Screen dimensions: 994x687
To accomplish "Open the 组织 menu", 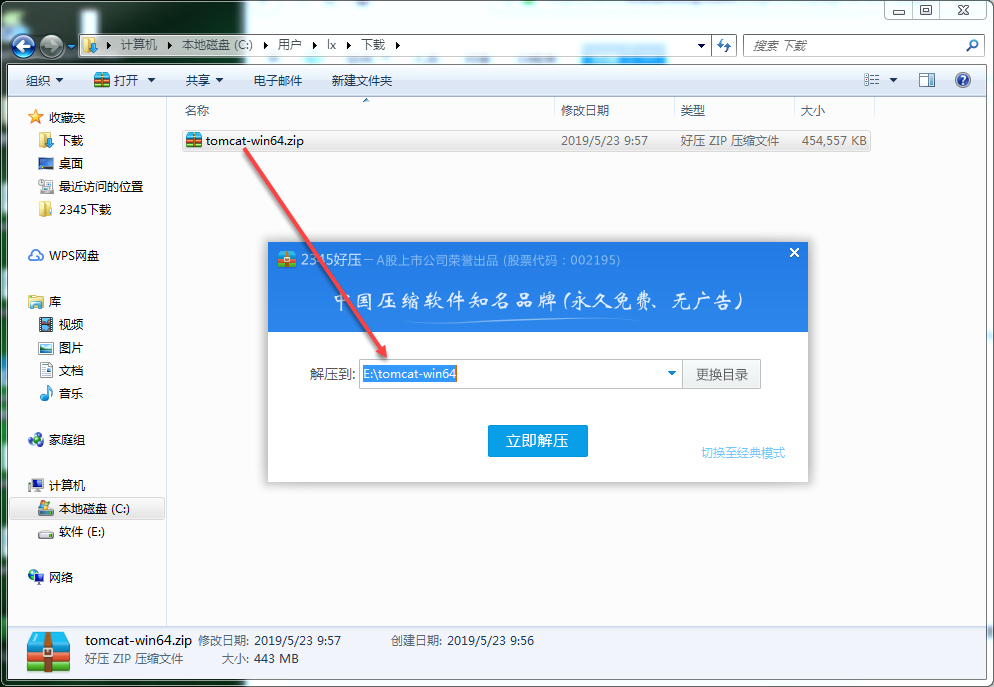I will 44,80.
